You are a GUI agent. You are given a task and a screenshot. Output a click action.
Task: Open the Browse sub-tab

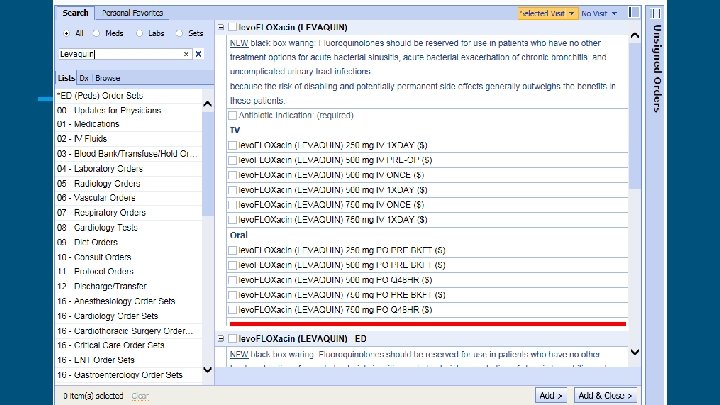click(x=107, y=78)
